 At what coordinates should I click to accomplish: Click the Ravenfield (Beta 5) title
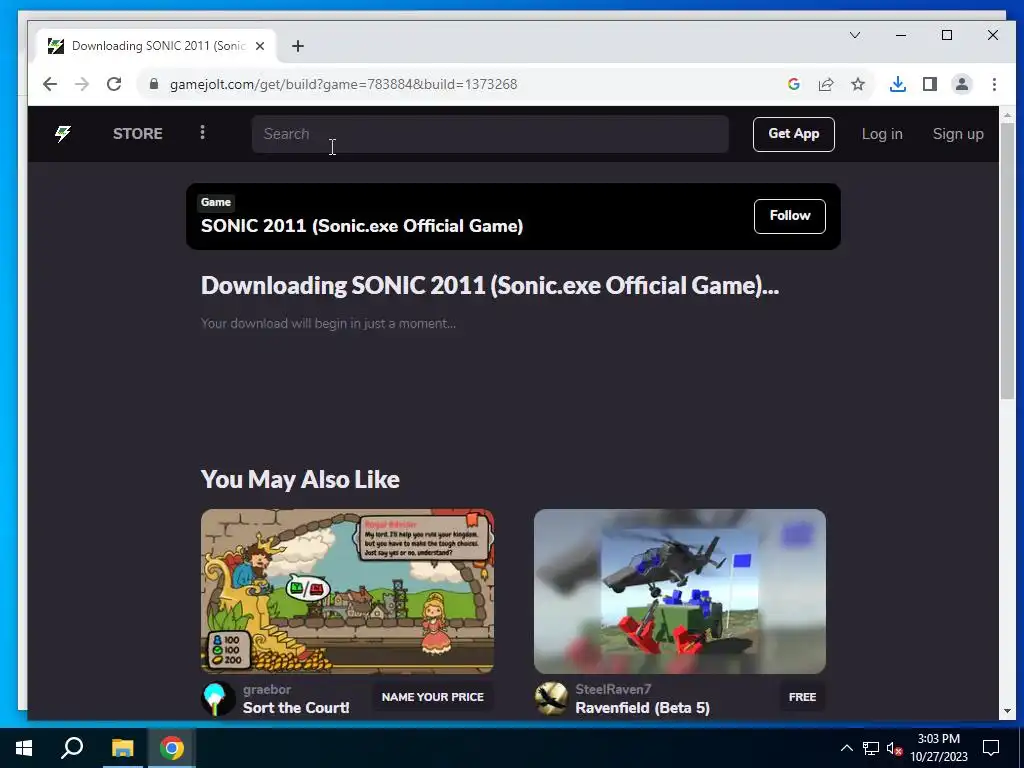[643, 708]
